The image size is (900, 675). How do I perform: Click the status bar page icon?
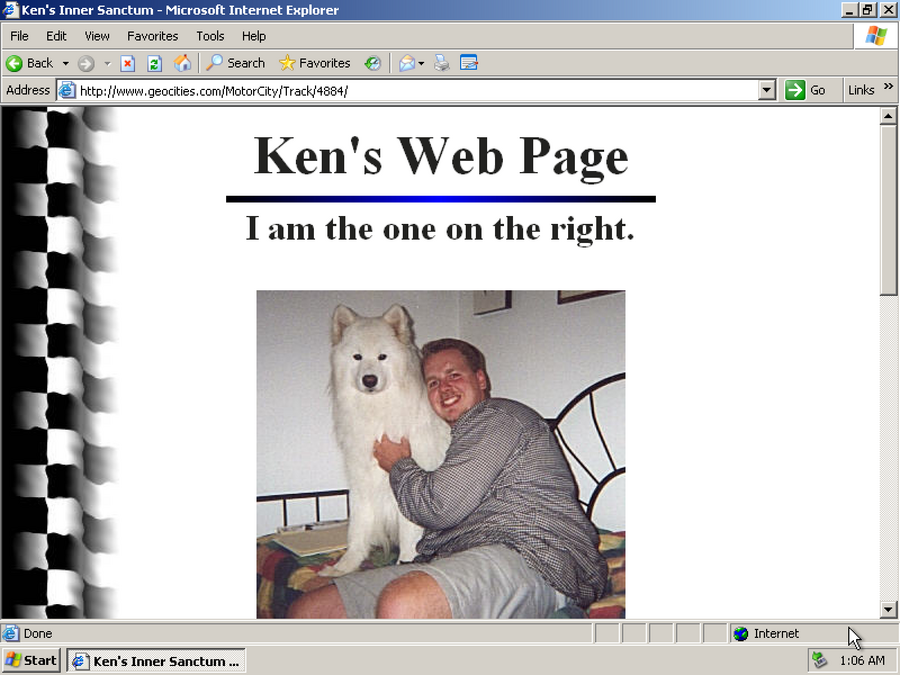[x=10, y=634]
